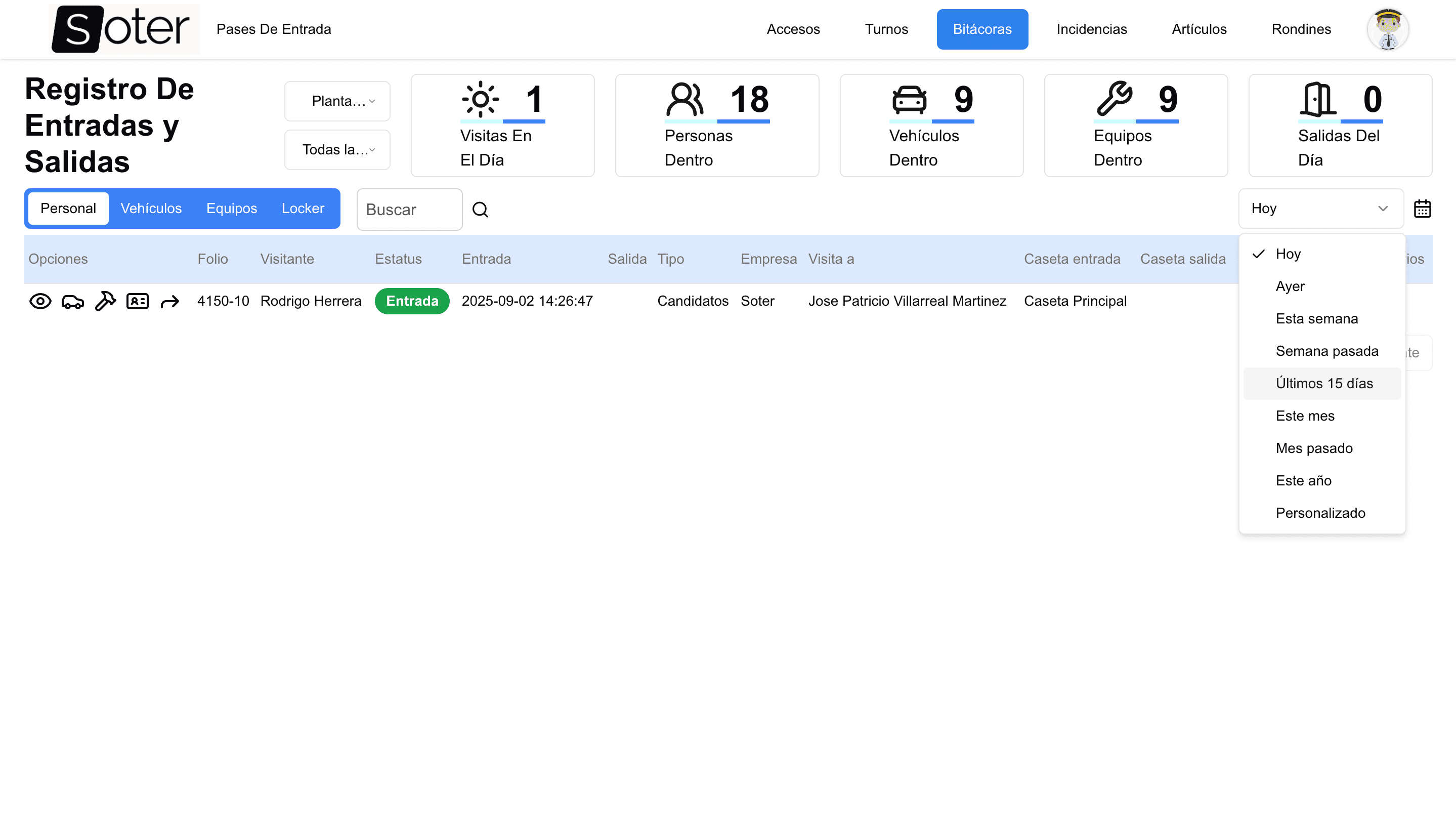Open the Todas la... dropdown
Screen dimensions: 1456x822
pos(337,150)
